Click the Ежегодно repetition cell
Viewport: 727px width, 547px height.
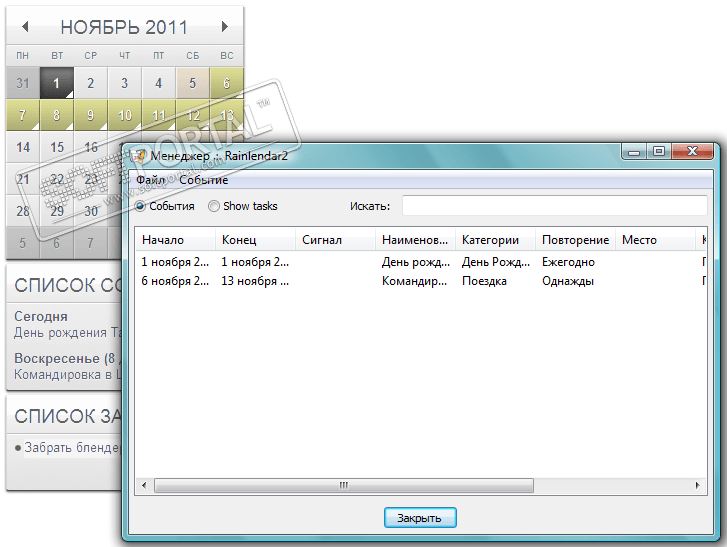[568, 262]
